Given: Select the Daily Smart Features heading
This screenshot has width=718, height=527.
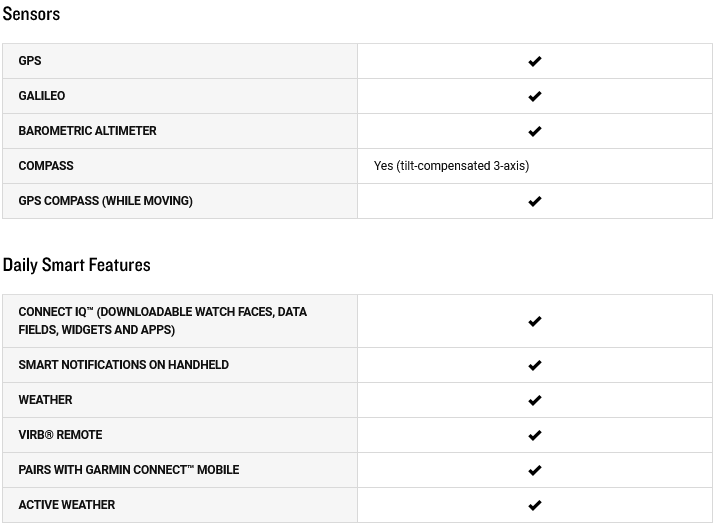Looking at the screenshot, I should click(x=77, y=265).
